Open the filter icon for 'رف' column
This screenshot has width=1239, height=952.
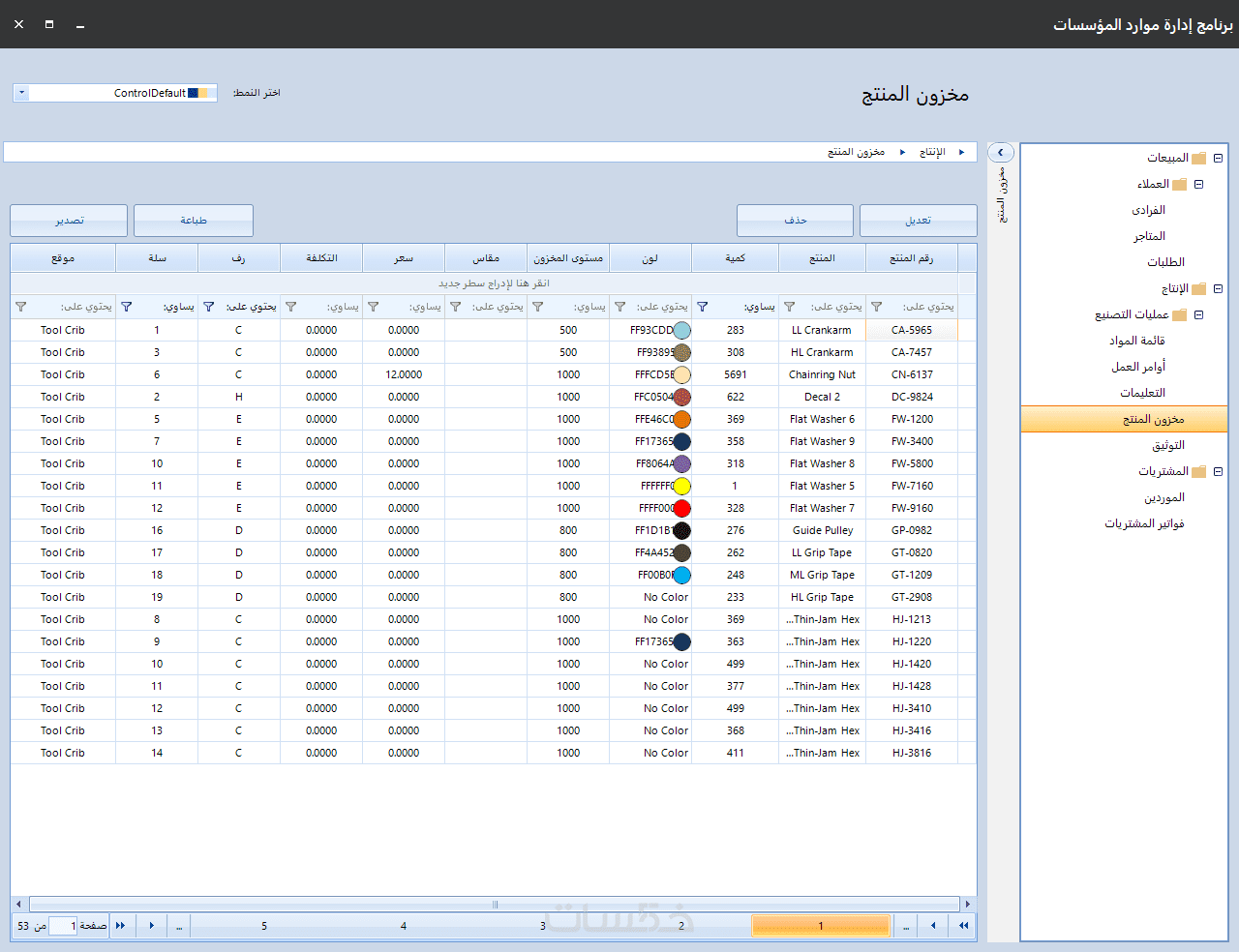(209, 307)
